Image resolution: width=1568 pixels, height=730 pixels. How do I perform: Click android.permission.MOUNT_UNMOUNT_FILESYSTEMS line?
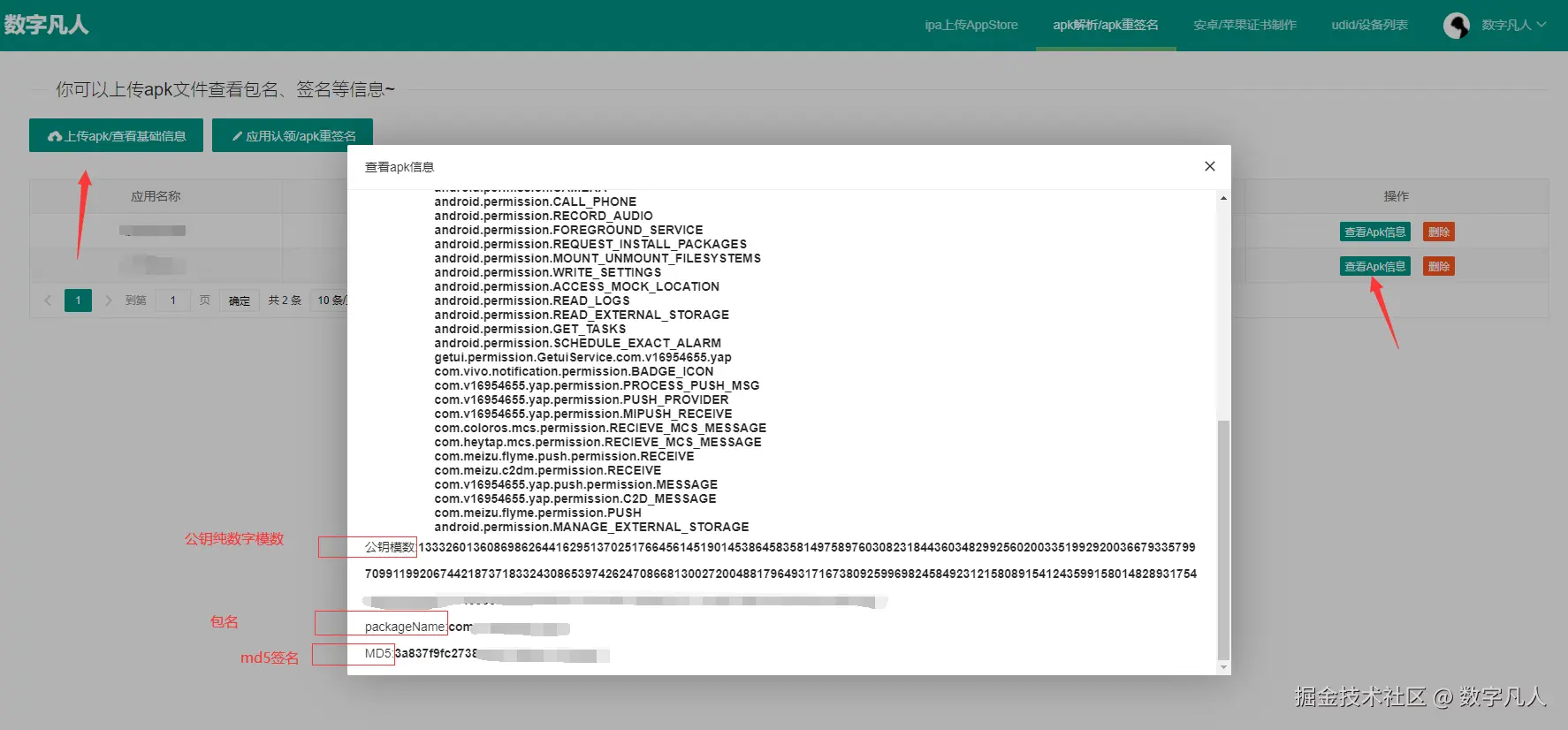point(598,258)
